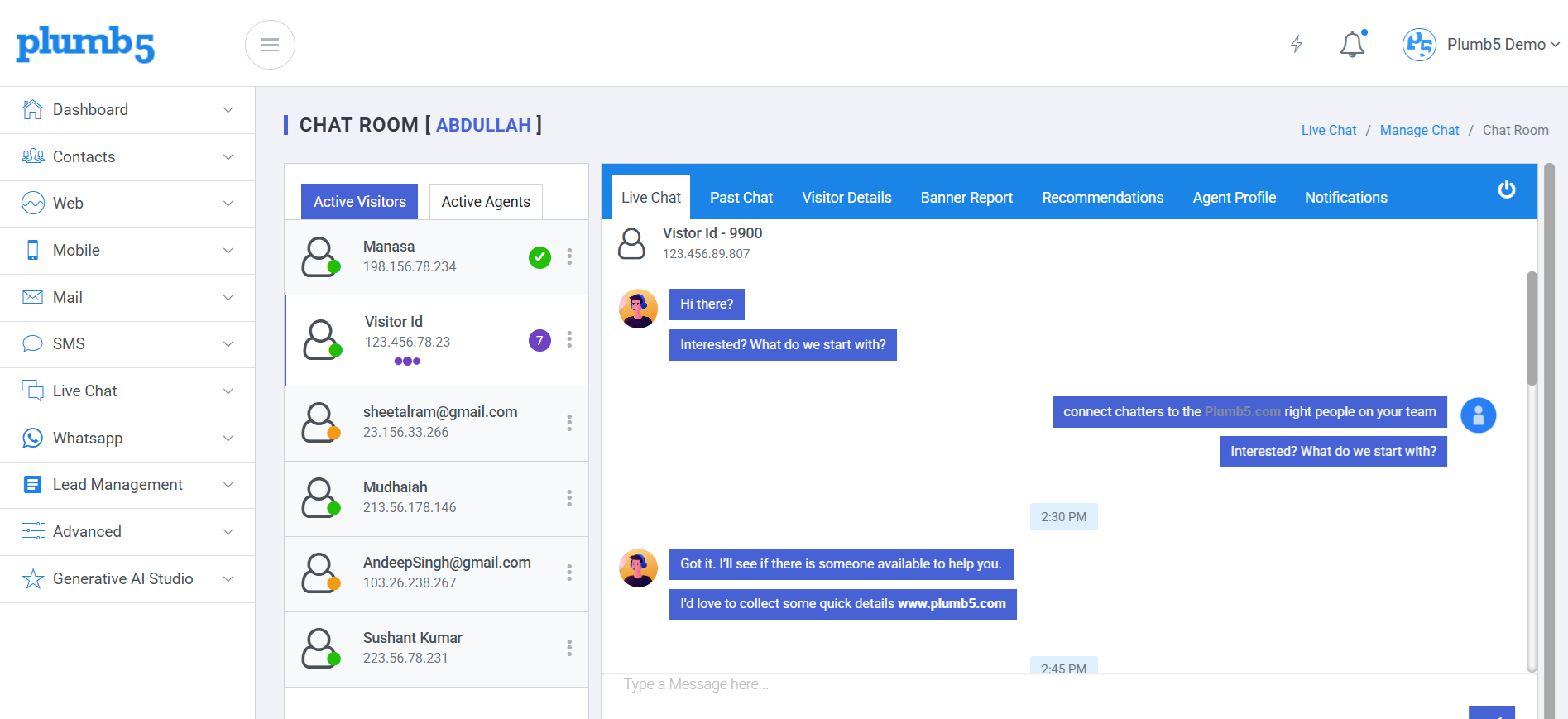
Task: Follow the Live Chat breadcrumb link
Action: coord(1329,130)
